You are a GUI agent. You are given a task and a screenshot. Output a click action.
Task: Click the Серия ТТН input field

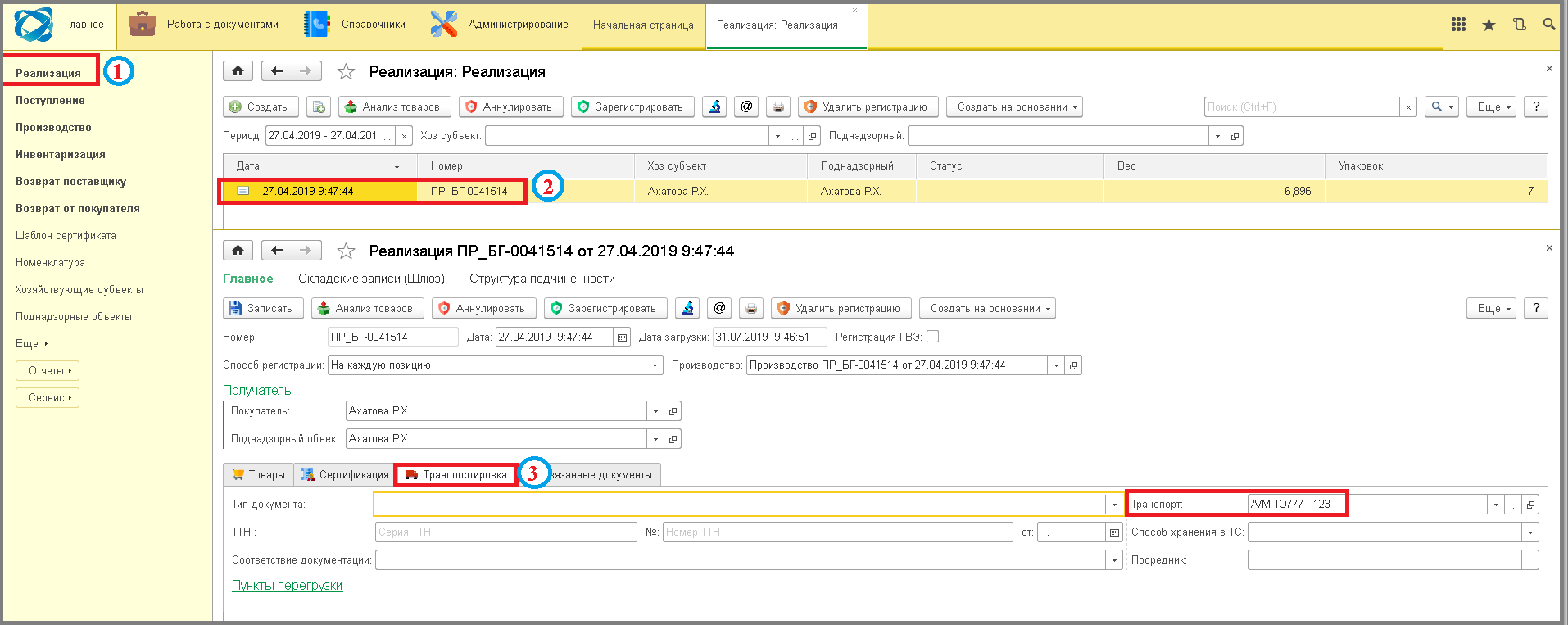(x=505, y=532)
